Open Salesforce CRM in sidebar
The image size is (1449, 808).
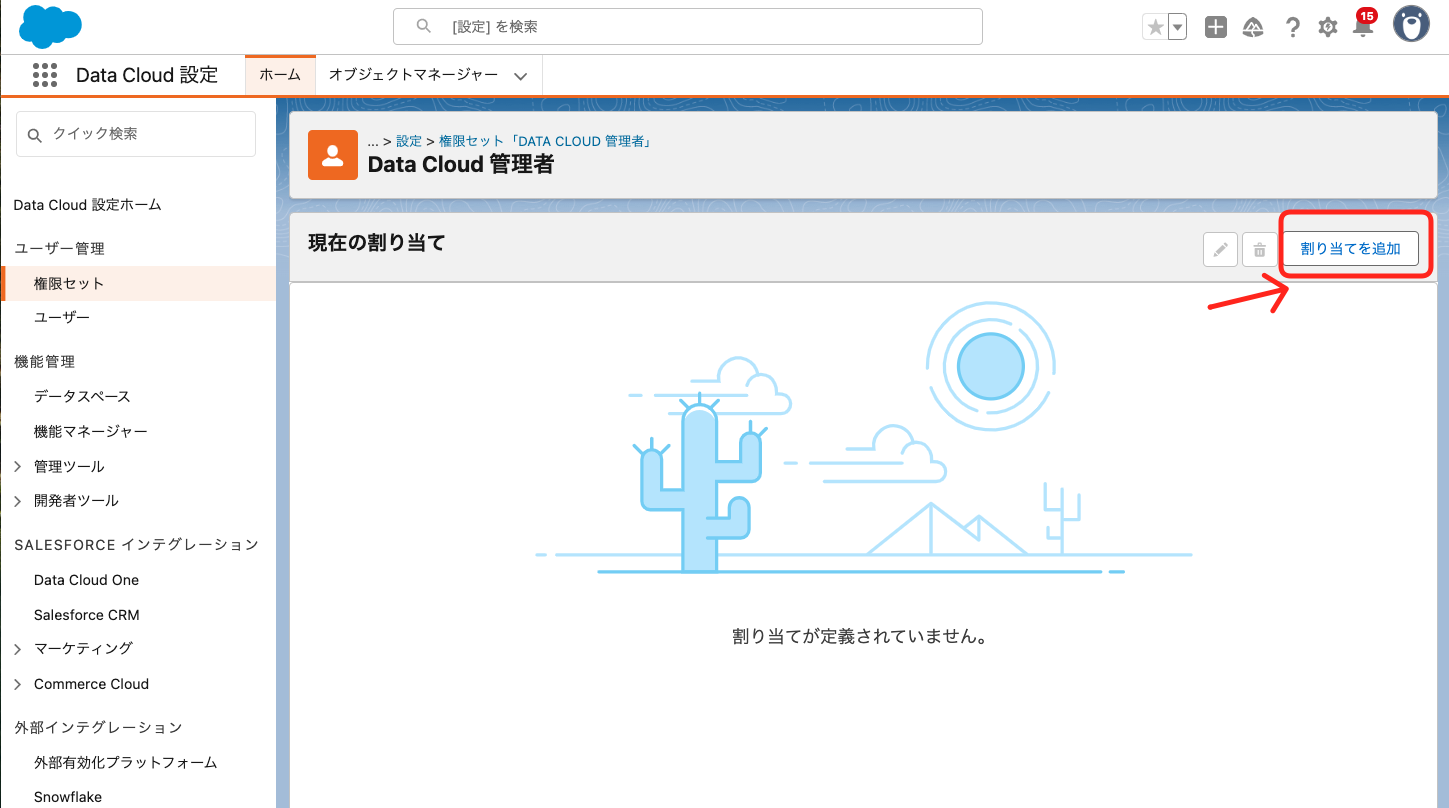pos(87,615)
